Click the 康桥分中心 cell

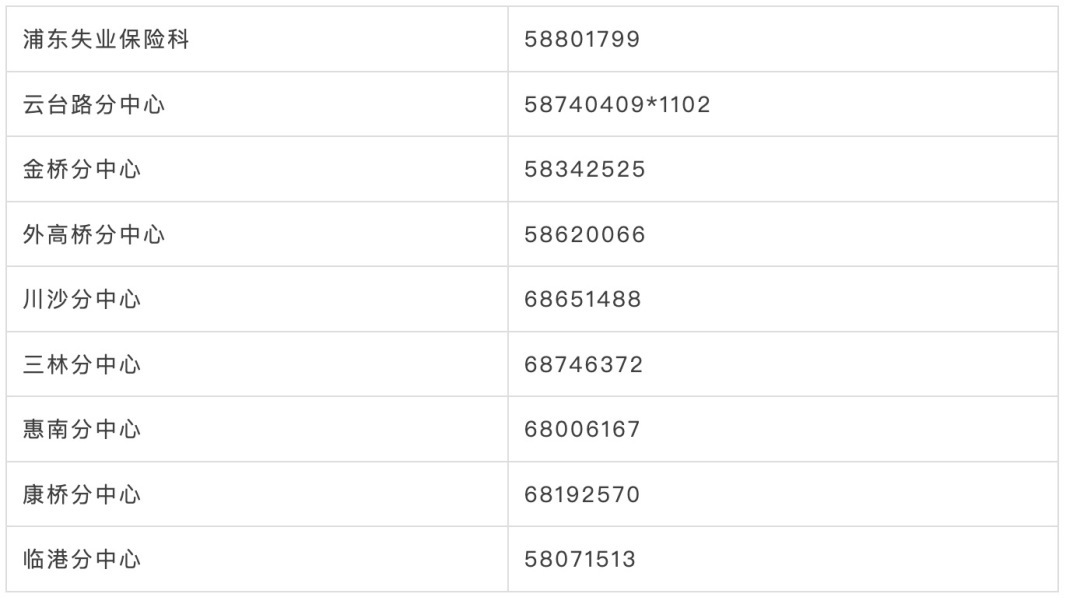[x=257, y=494]
